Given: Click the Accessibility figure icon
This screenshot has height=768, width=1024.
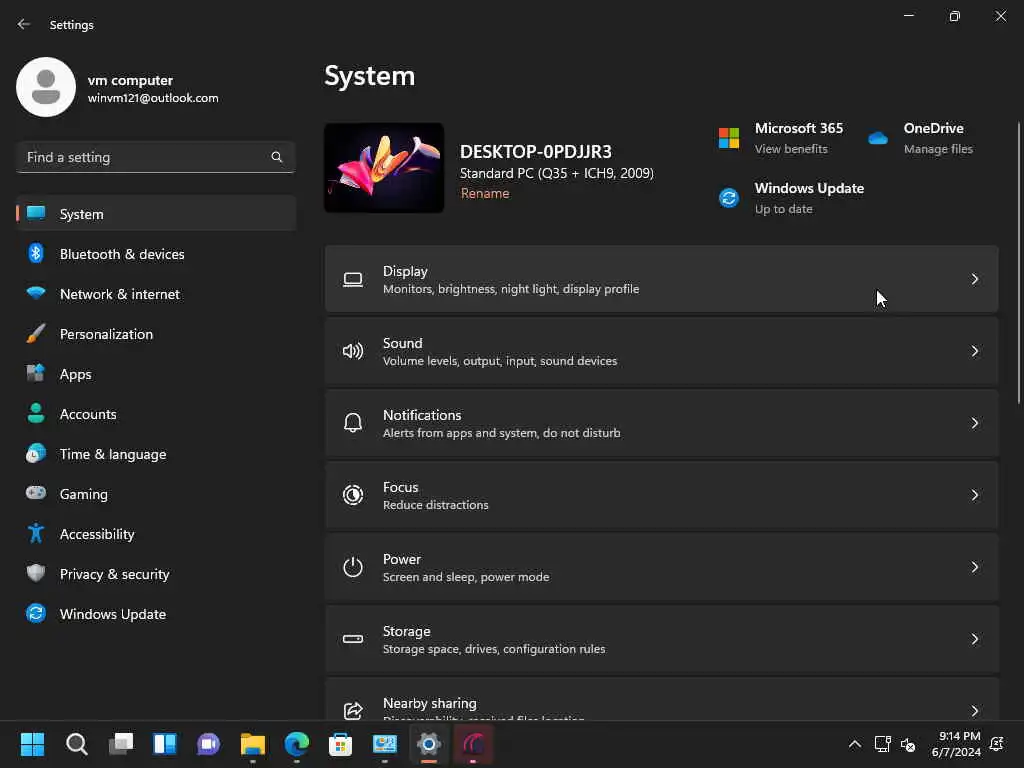Looking at the screenshot, I should pos(36,534).
